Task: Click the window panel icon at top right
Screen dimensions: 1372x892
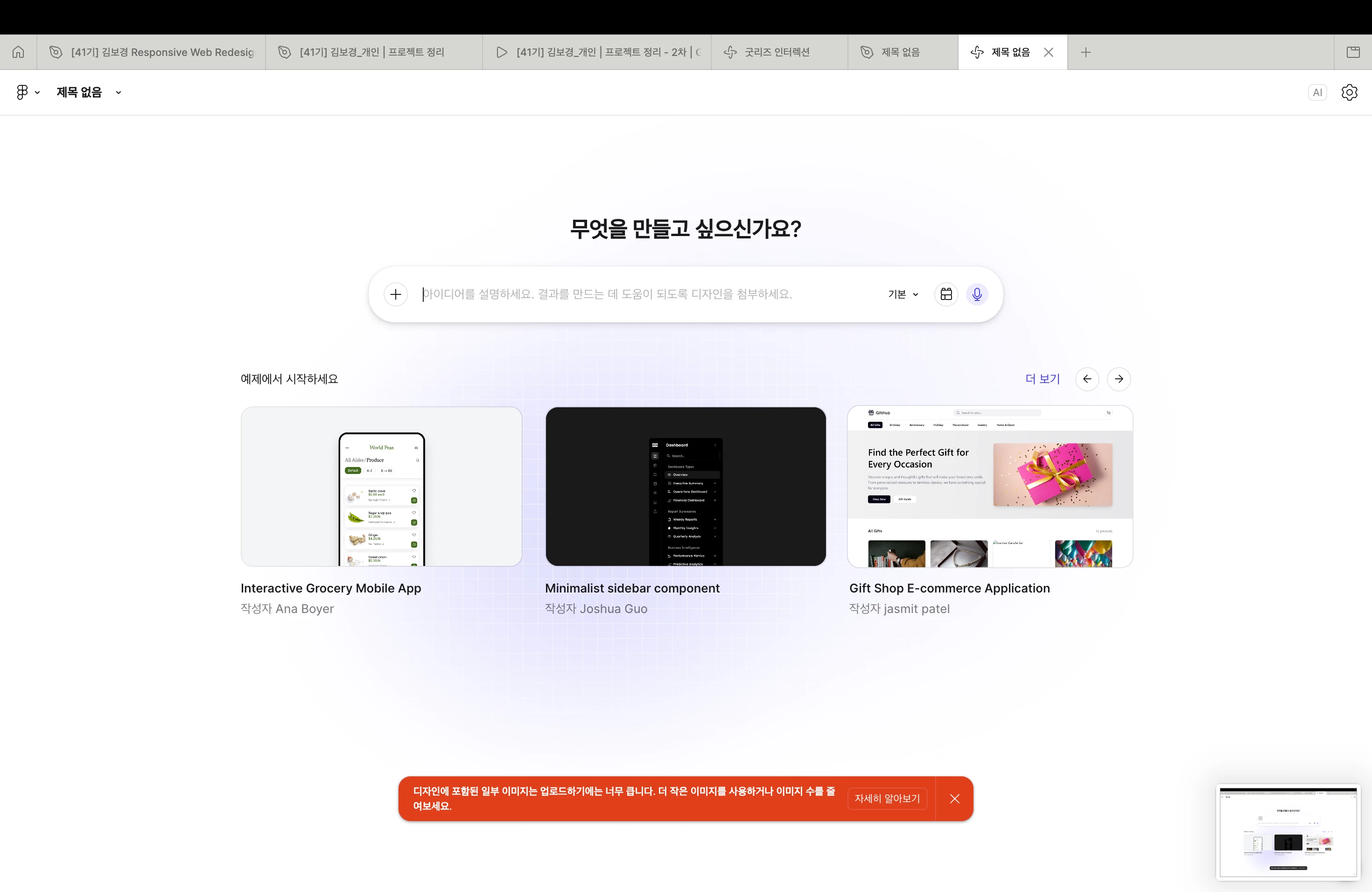Action: (1353, 52)
